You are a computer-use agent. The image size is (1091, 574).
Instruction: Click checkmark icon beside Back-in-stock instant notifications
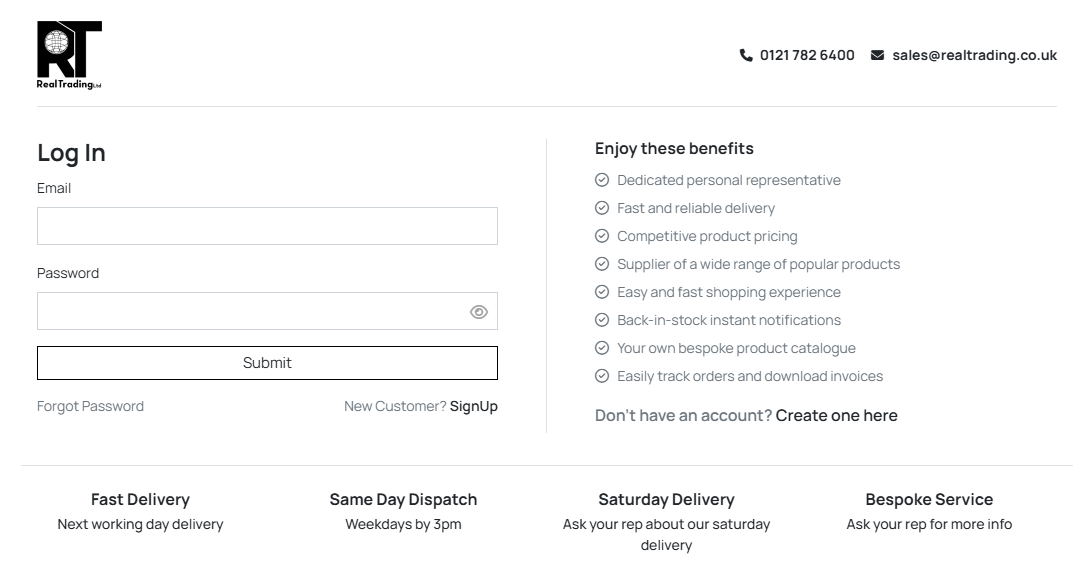tap(602, 320)
